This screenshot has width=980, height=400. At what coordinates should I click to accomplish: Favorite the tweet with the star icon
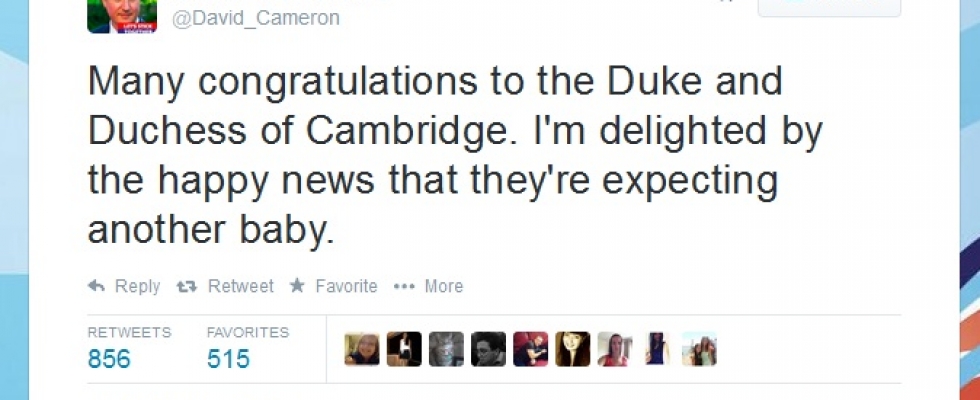pyautogui.click(x=297, y=287)
